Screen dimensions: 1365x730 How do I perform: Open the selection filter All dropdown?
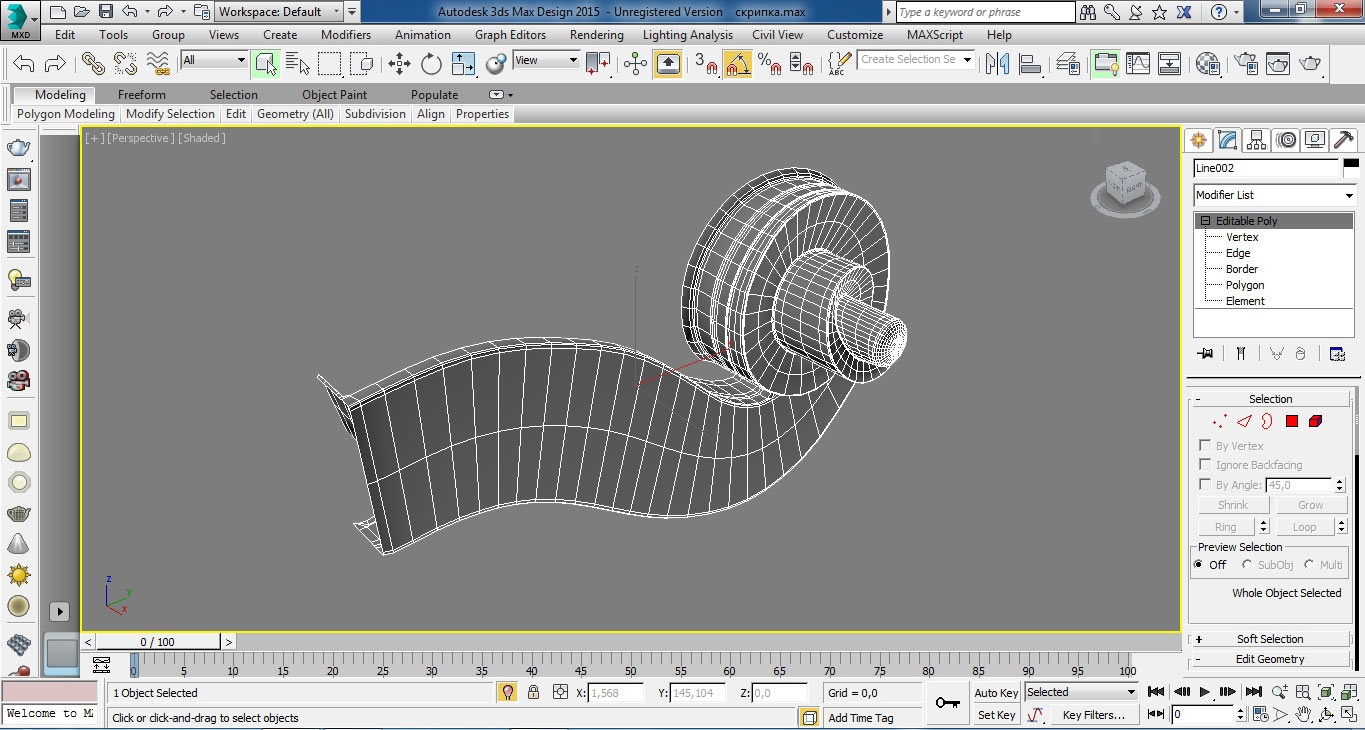click(213, 60)
